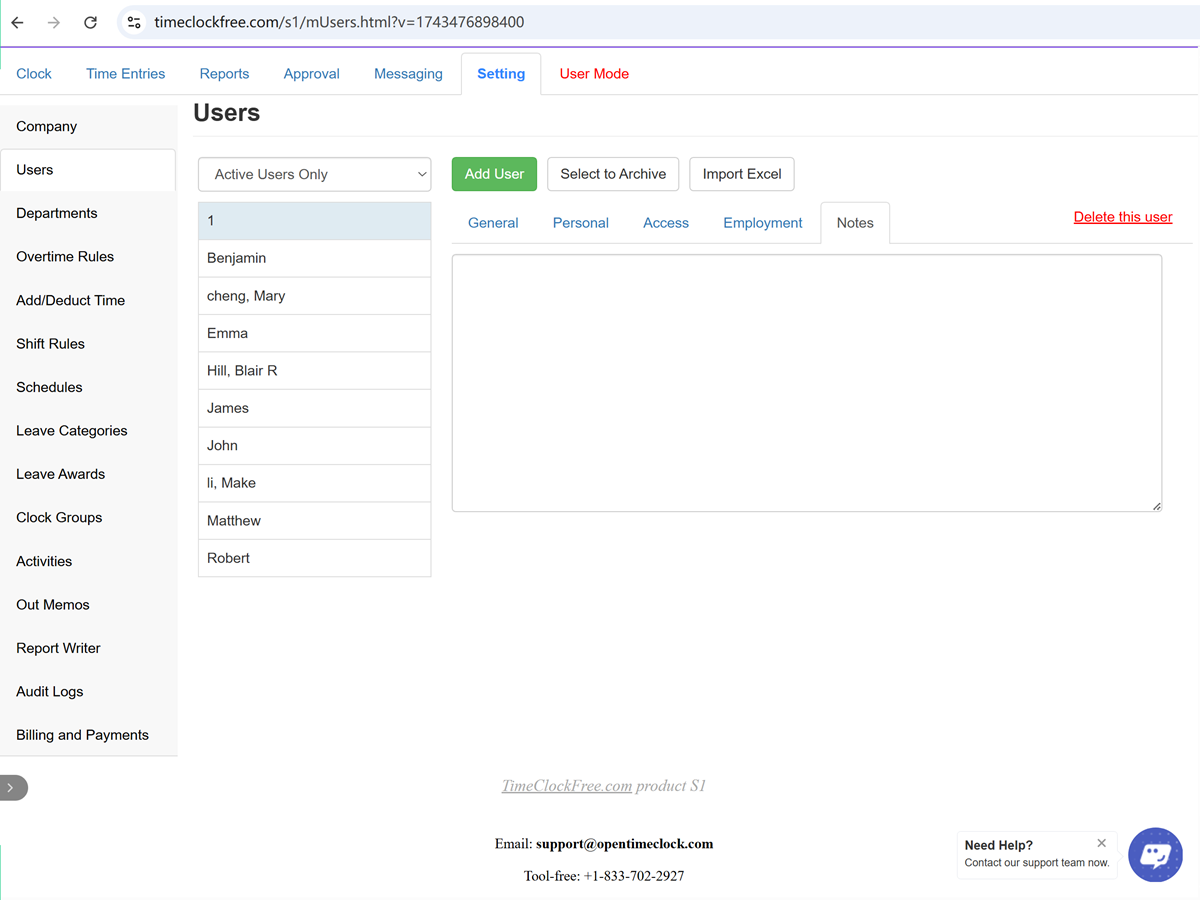The image size is (1200, 900).
Task: Select user Hill, Blair R
Action: point(315,371)
